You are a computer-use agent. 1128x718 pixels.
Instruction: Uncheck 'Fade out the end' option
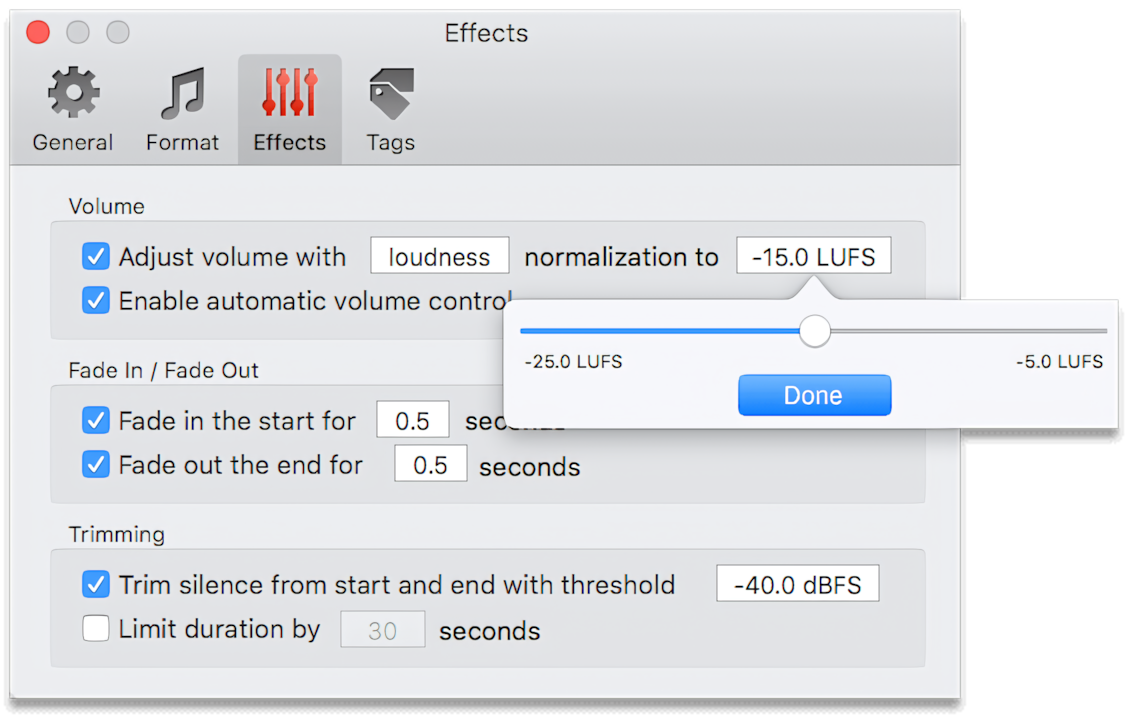95,465
